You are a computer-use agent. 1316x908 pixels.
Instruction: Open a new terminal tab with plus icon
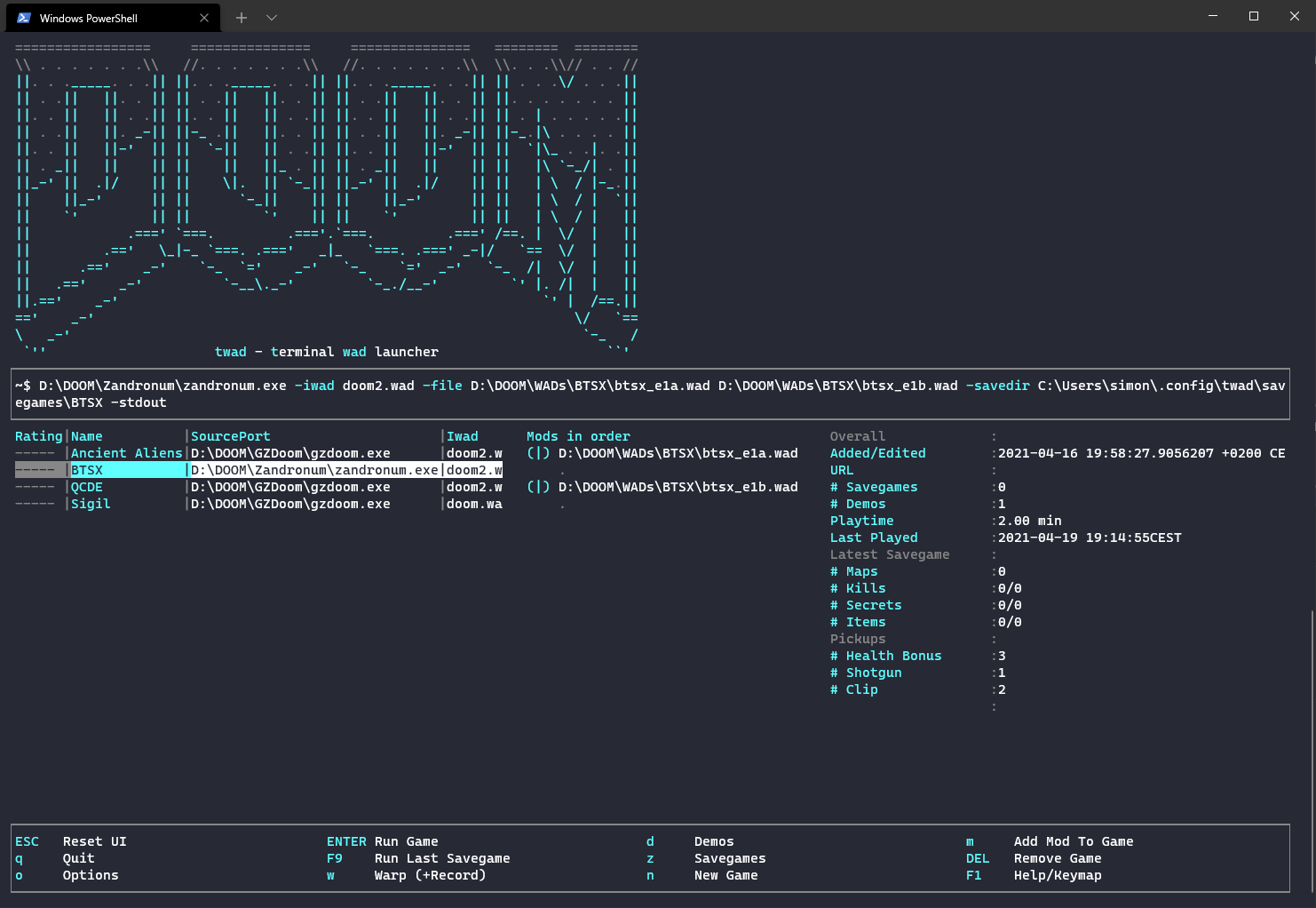(241, 18)
